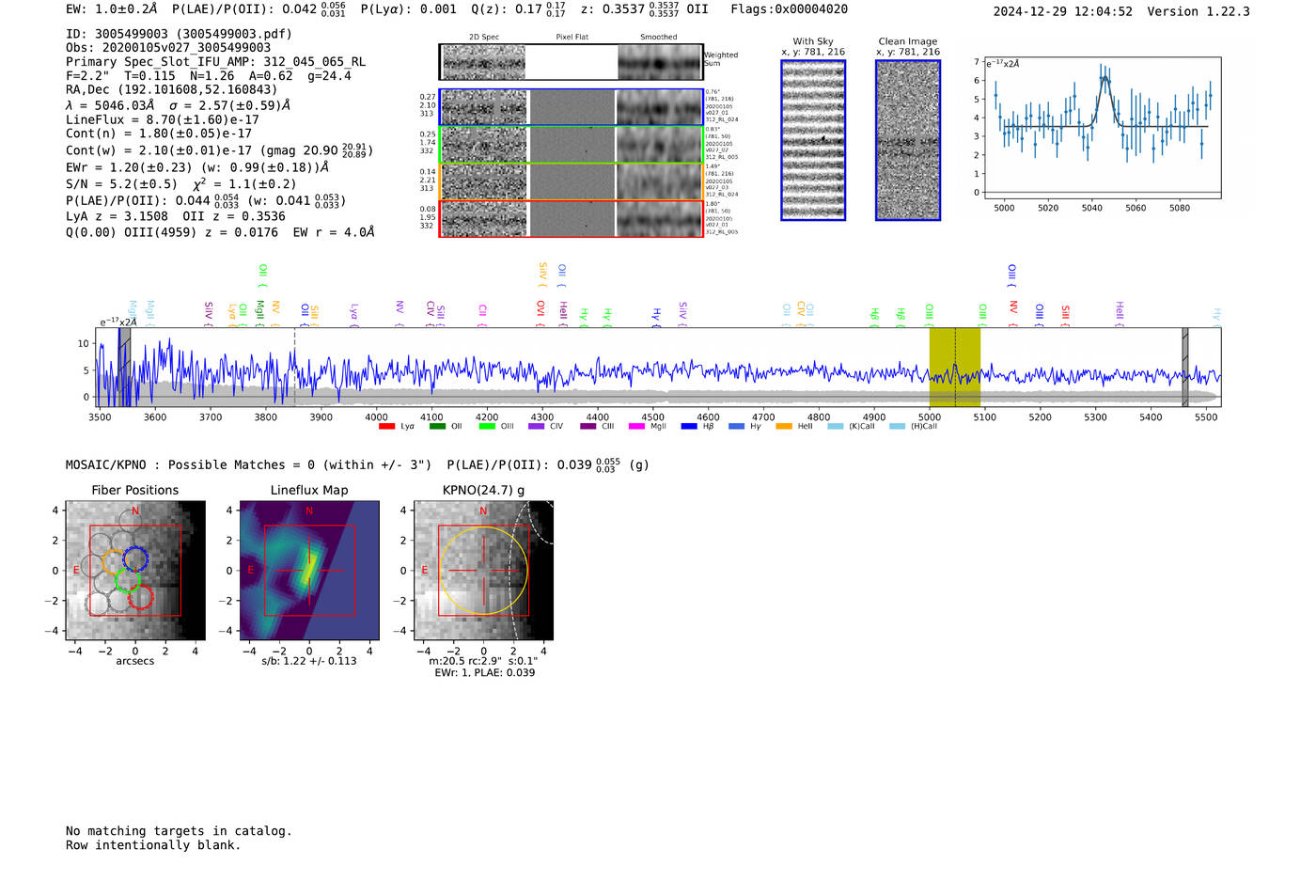Click the gray hatched band near 5460

tap(1184, 367)
